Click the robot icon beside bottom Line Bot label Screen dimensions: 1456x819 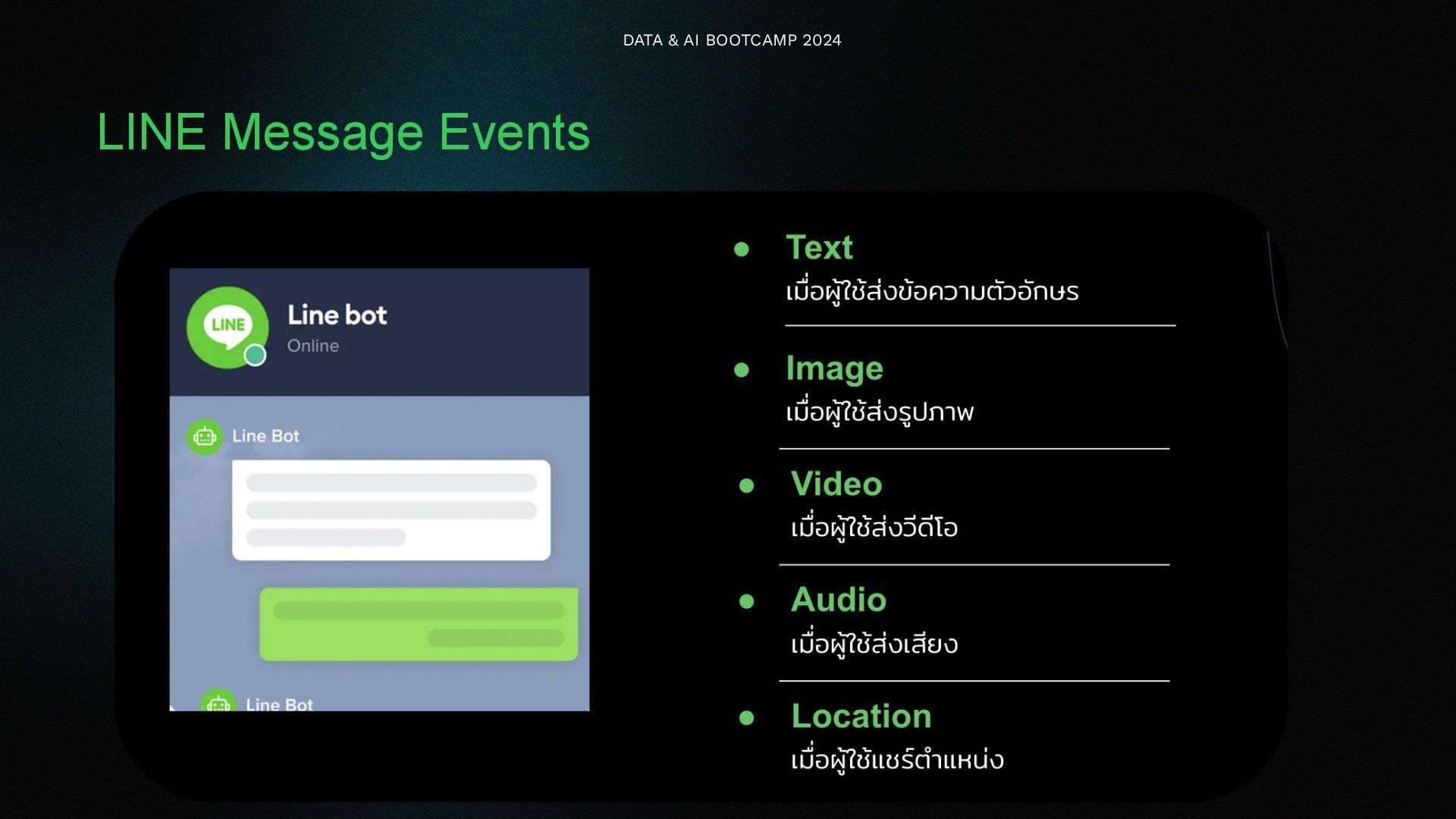point(218,701)
